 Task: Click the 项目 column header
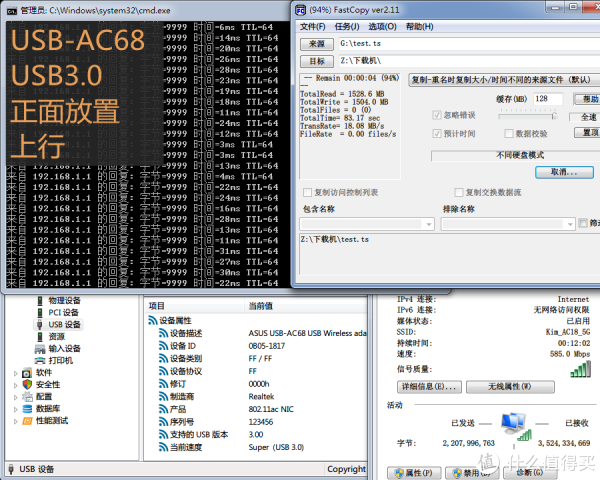coord(194,306)
